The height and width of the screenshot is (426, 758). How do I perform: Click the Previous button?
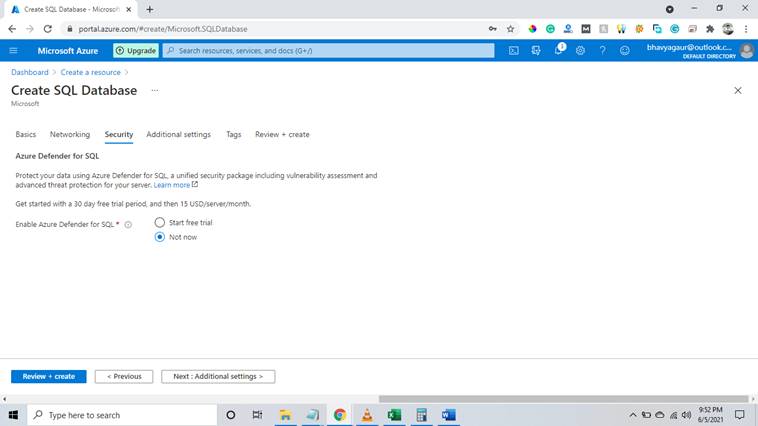click(124, 376)
